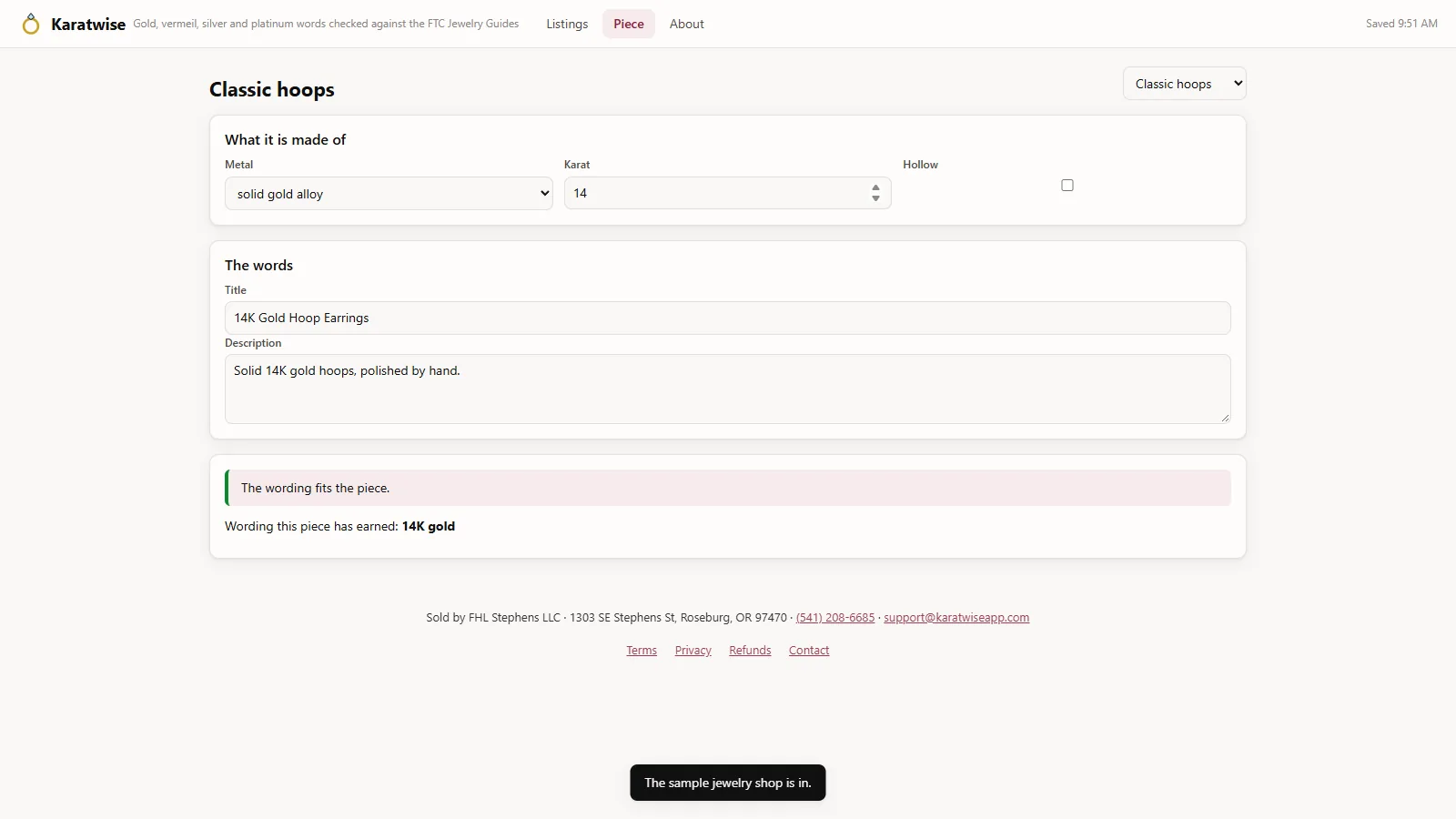Click the Karatwise brand name

click(x=88, y=24)
